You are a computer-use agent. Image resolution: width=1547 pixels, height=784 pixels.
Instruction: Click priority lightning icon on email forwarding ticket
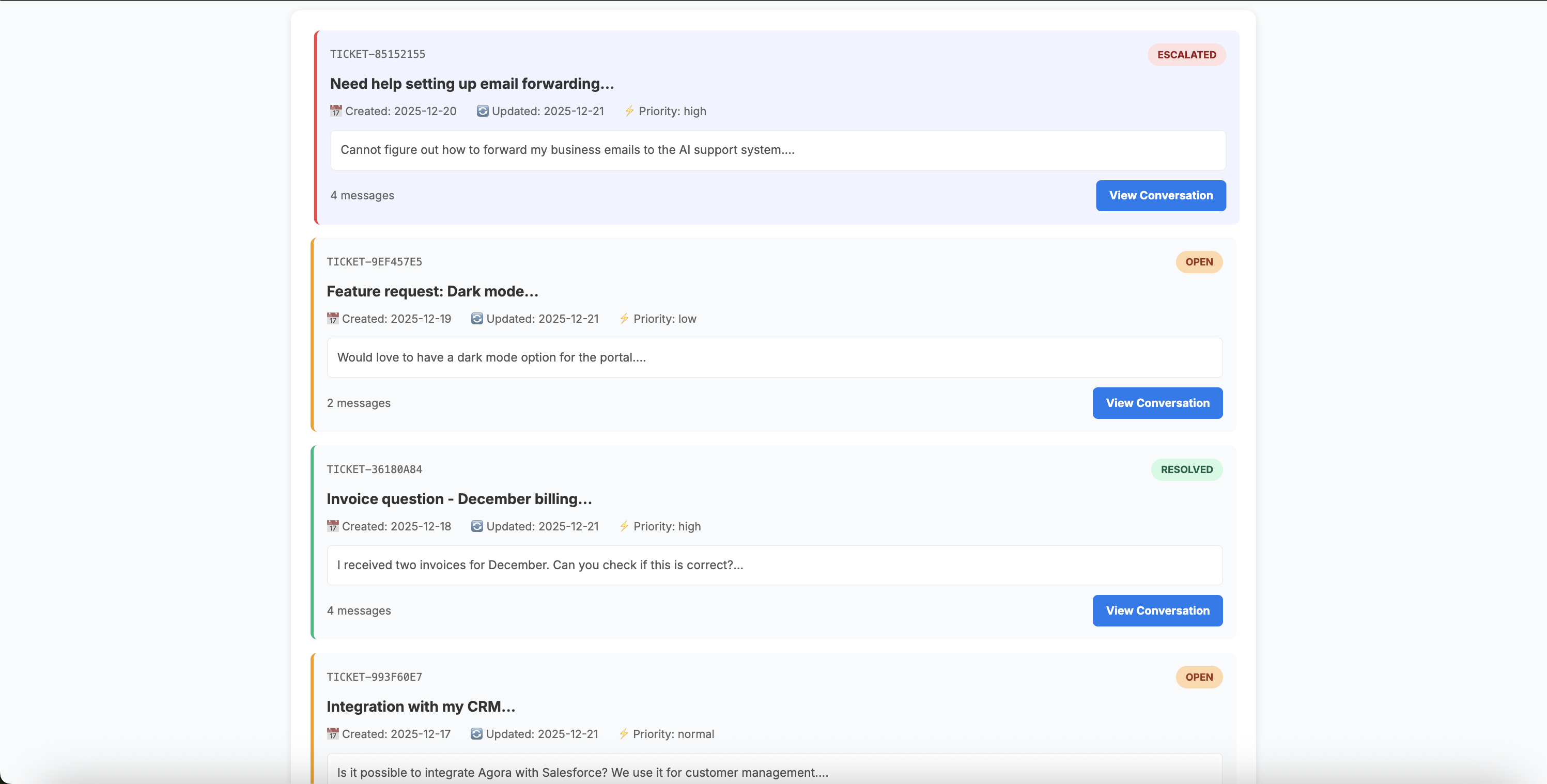click(x=629, y=111)
